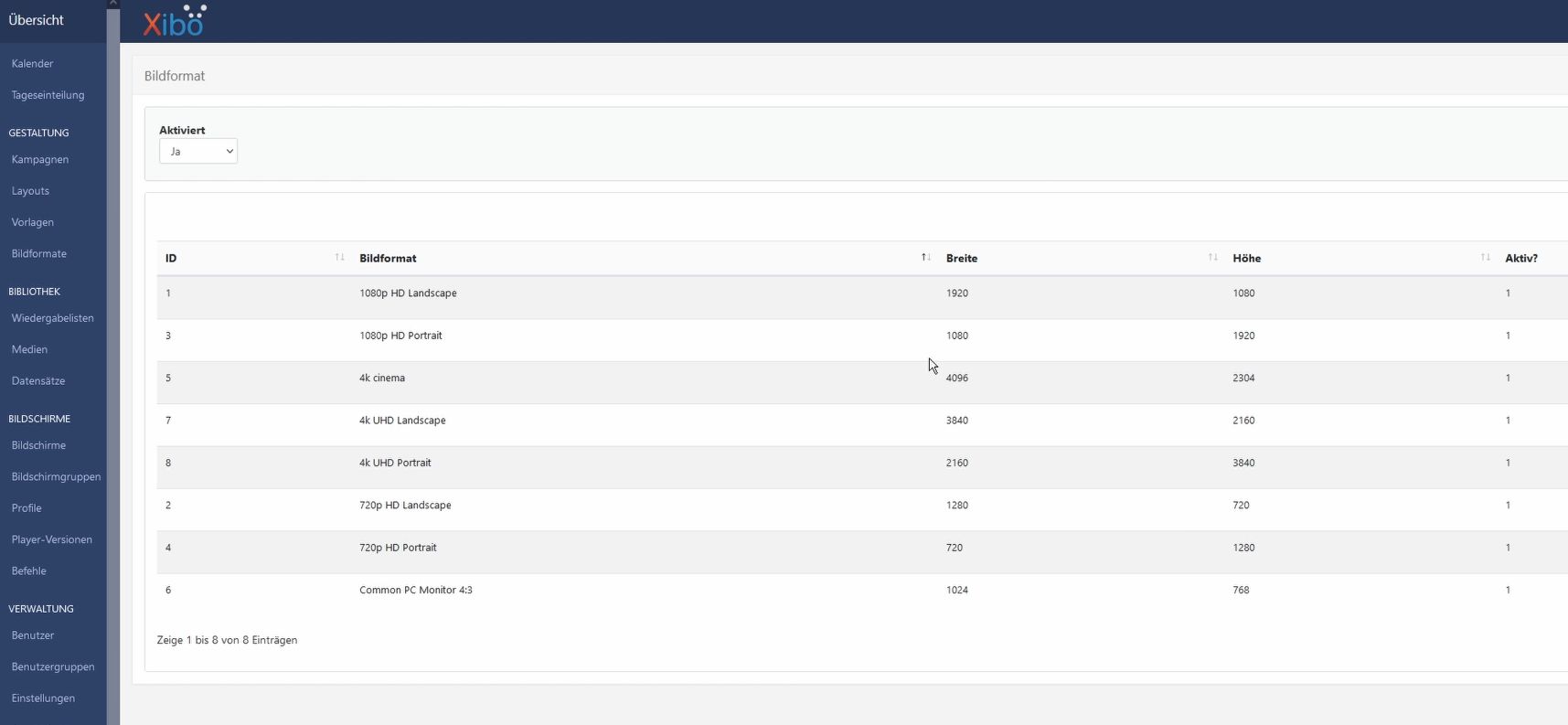Click Zeige 1 bis 8 von 8 Einträgen

pyautogui.click(x=227, y=640)
